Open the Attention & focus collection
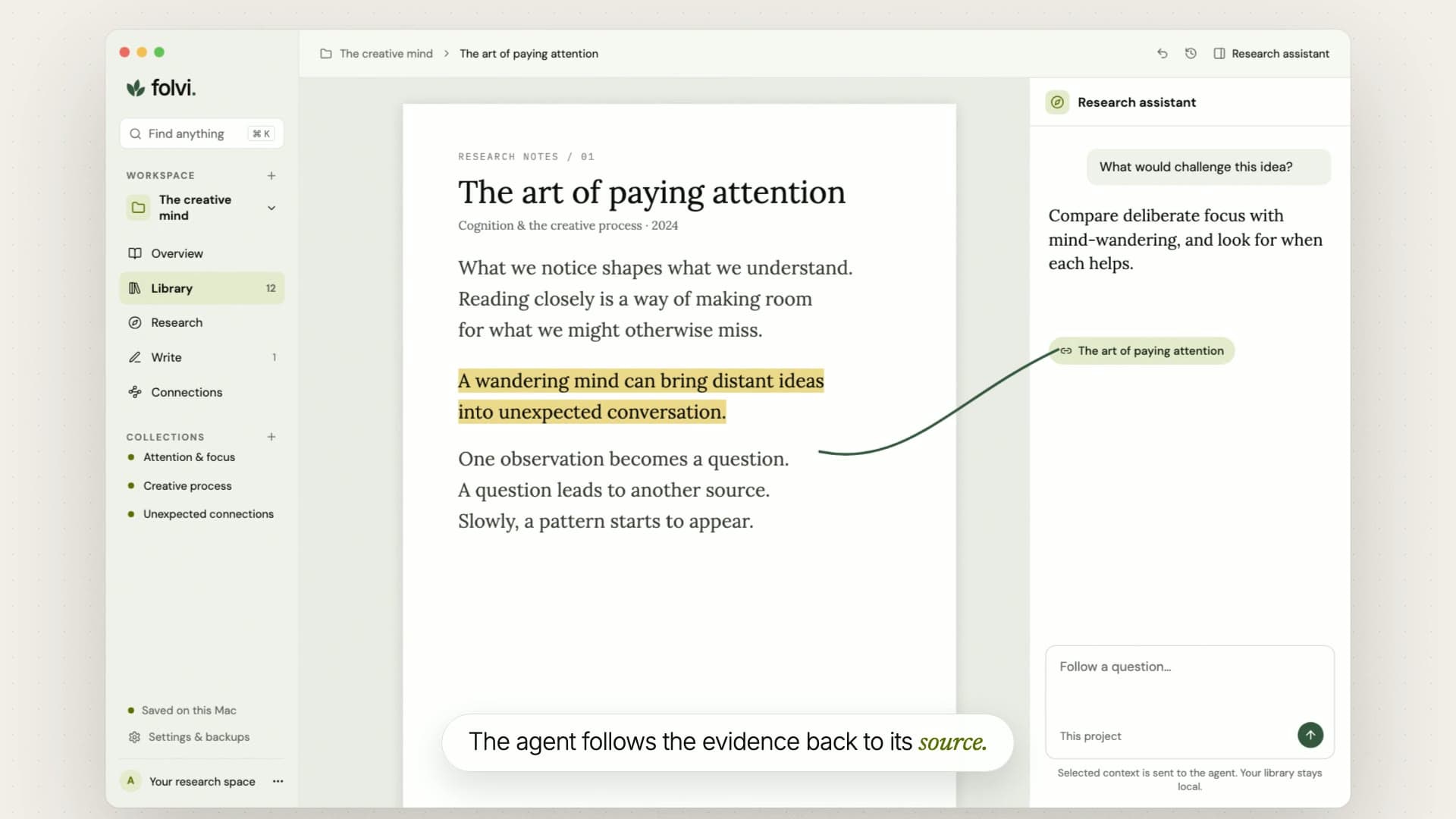The height and width of the screenshot is (819, 1456). 189,457
